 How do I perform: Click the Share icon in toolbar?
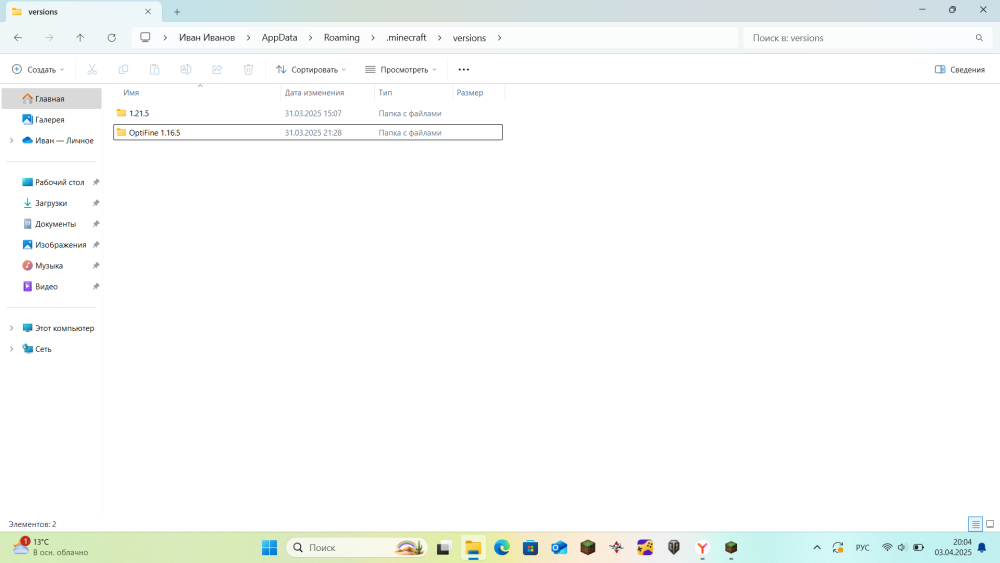point(217,69)
